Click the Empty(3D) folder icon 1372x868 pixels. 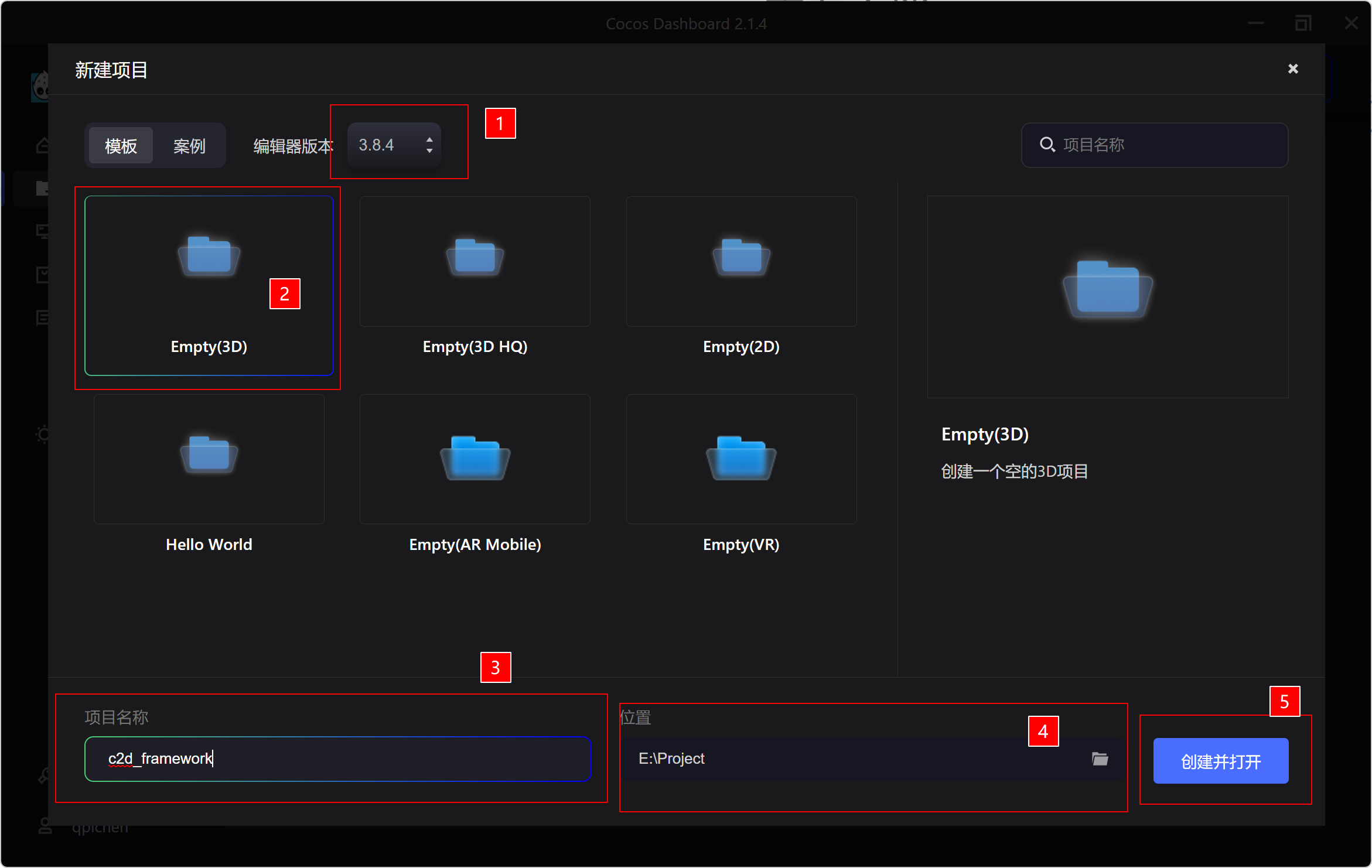point(209,256)
